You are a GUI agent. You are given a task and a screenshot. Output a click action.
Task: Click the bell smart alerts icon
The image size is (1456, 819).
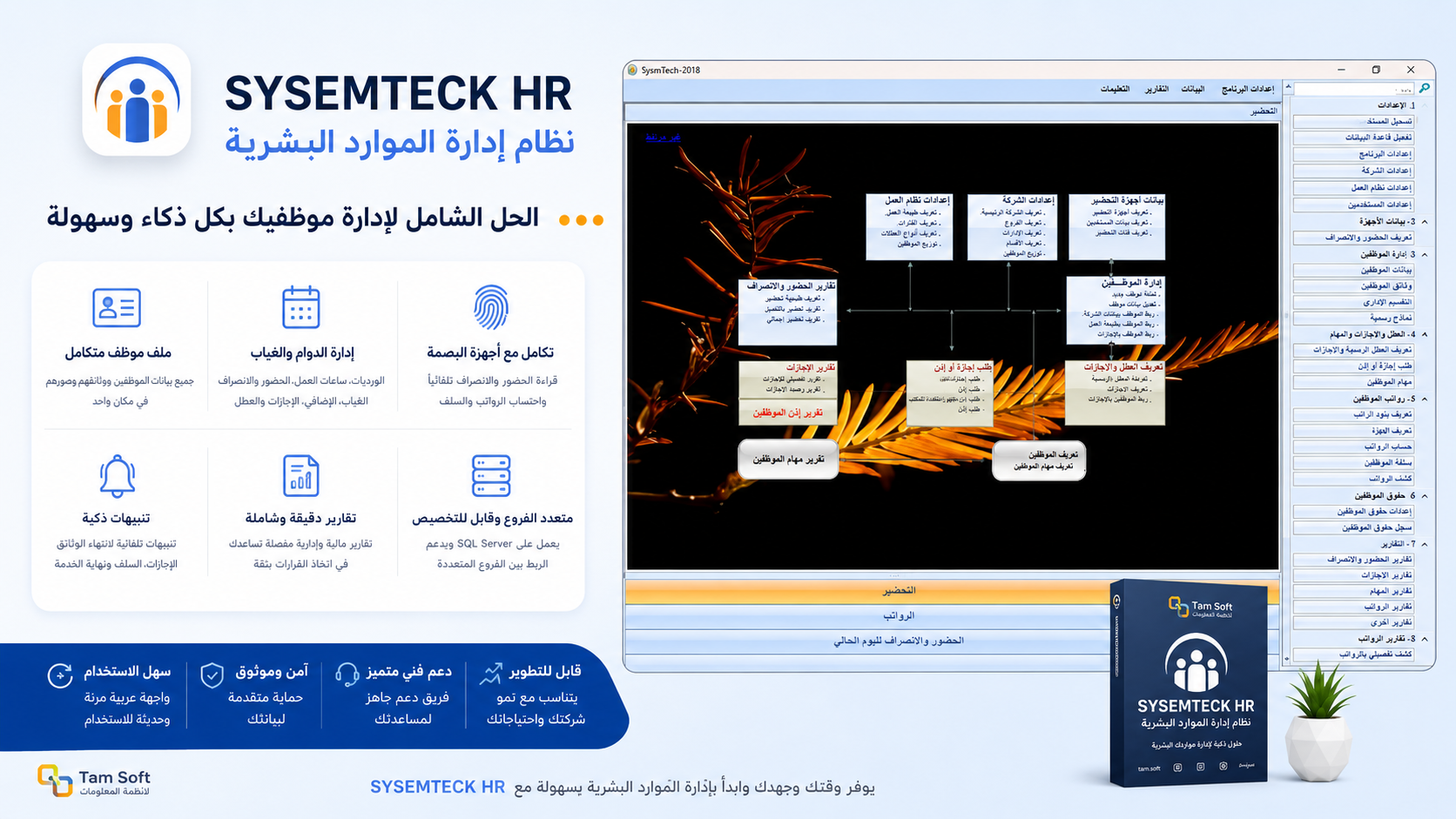click(117, 475)
